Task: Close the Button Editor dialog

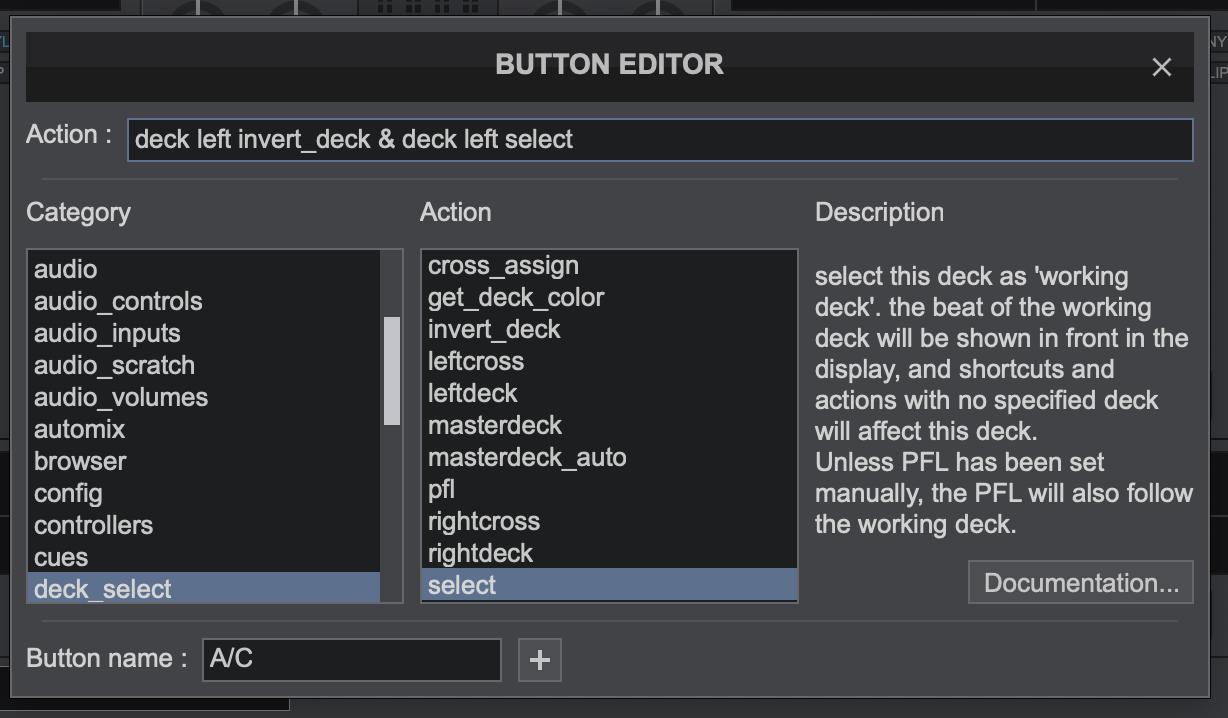Action: [x=1161, y=67]
